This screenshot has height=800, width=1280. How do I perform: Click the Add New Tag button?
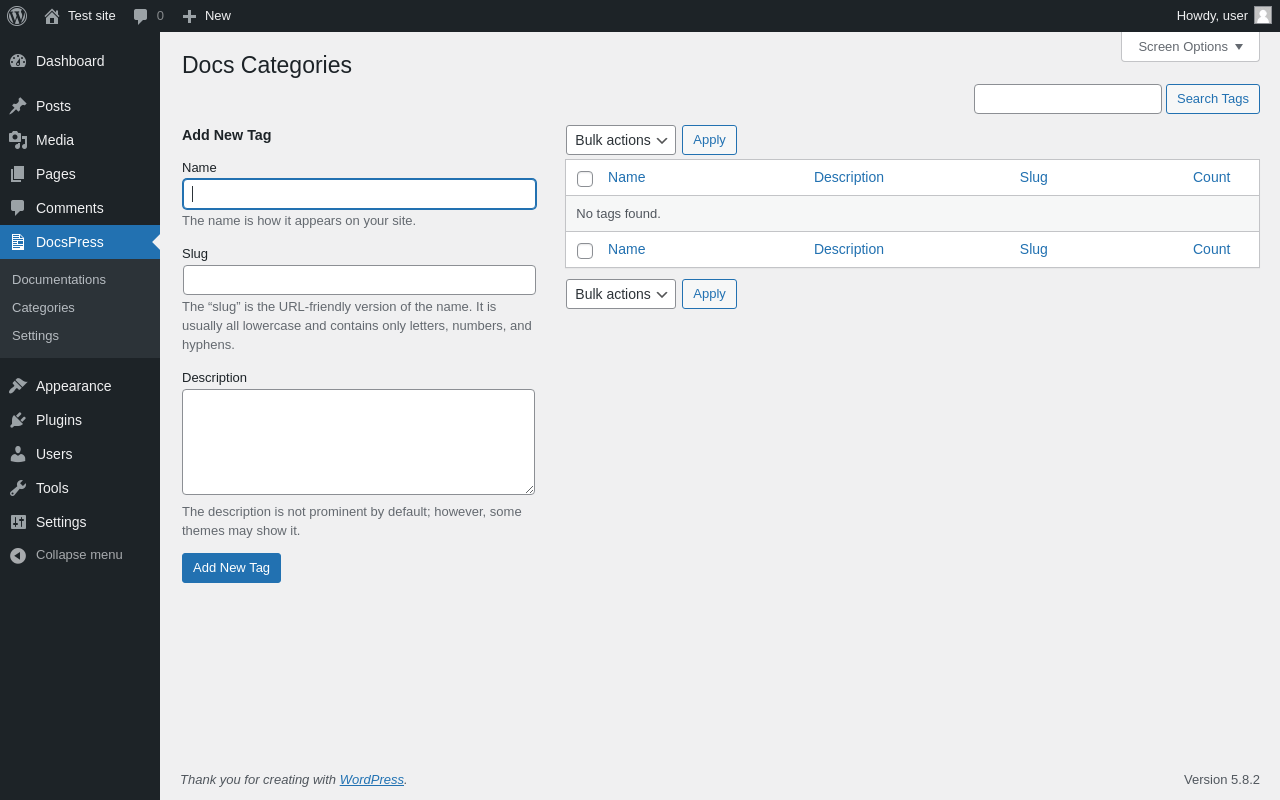pyautogui.click(x=231, y=568)
